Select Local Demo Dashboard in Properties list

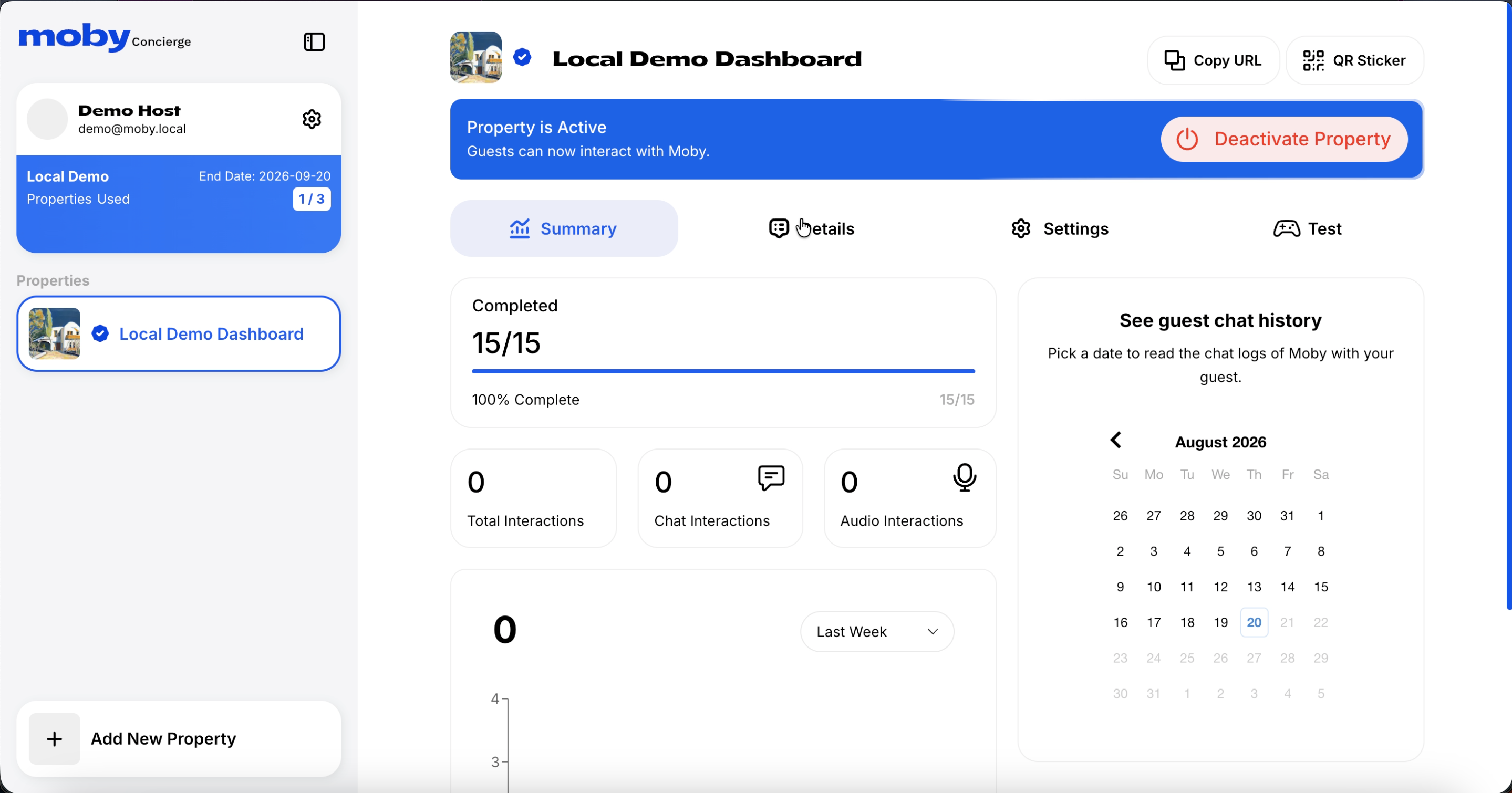coord(179,333)
